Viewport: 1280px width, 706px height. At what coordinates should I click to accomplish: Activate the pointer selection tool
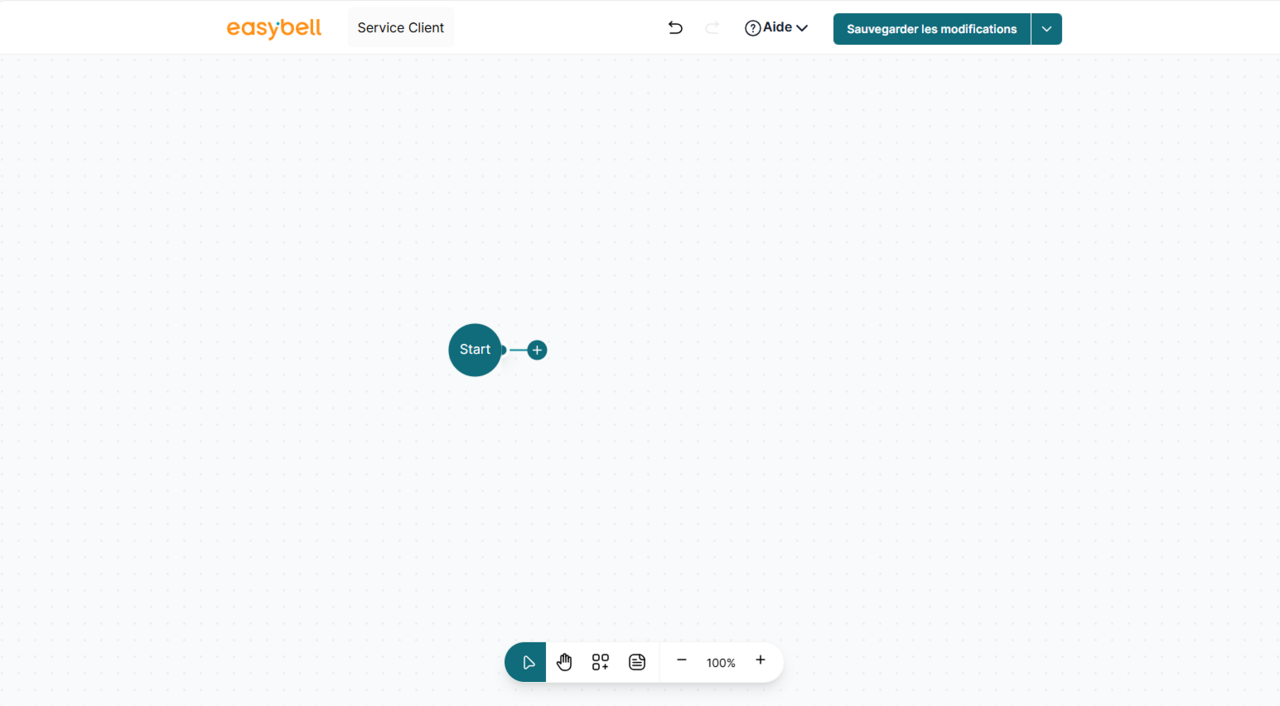point(526,662)
